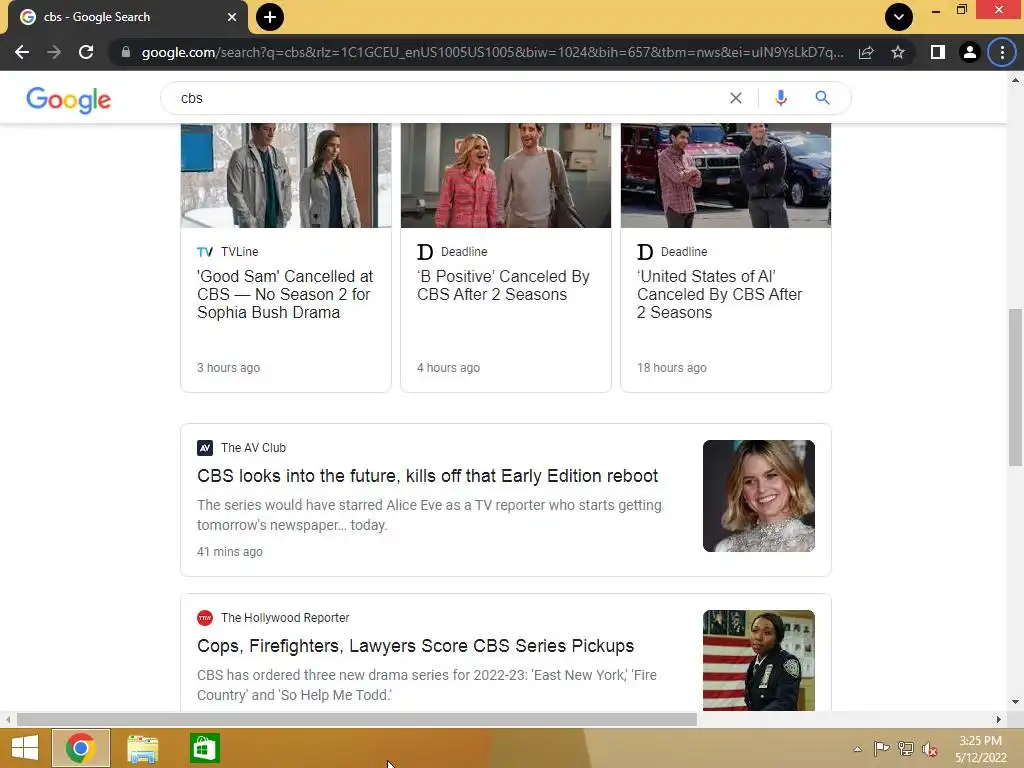This screenshot has height=768, width=1024.
Task: Click The AV Club logo icon
Action: 205,448
